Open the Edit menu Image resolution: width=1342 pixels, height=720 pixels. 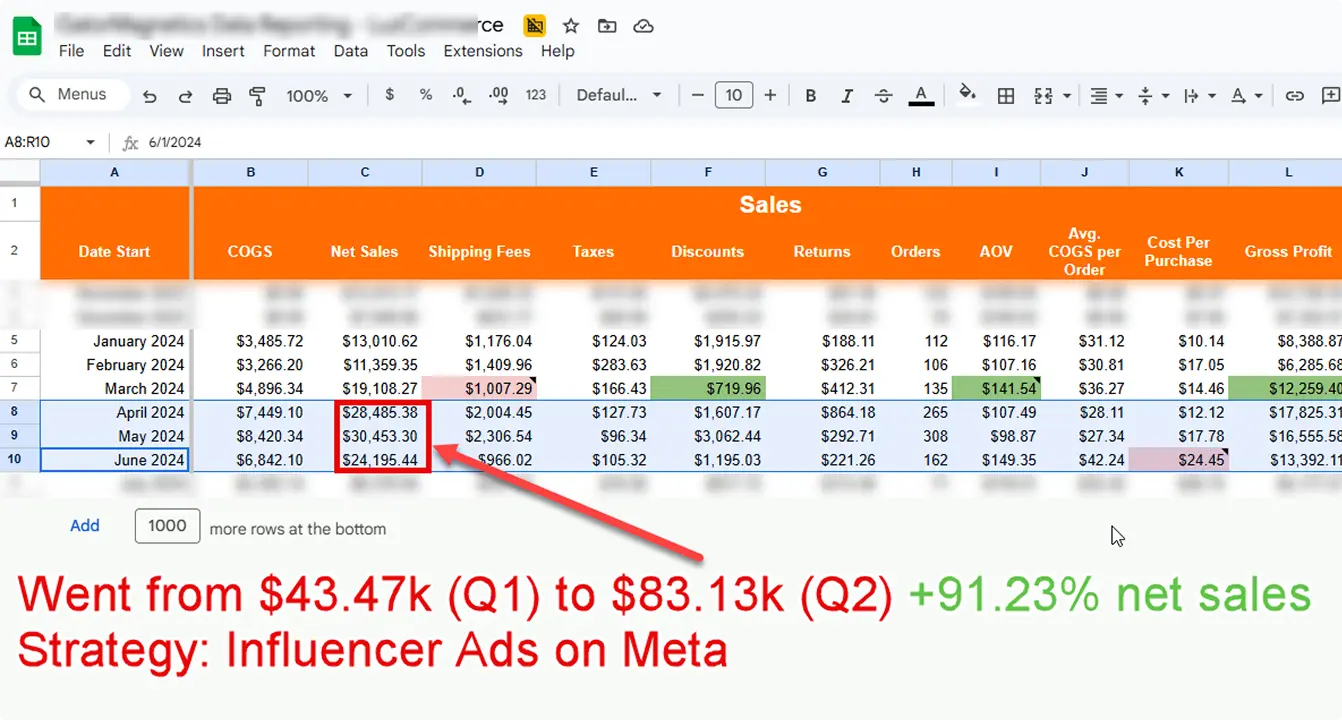117,51
